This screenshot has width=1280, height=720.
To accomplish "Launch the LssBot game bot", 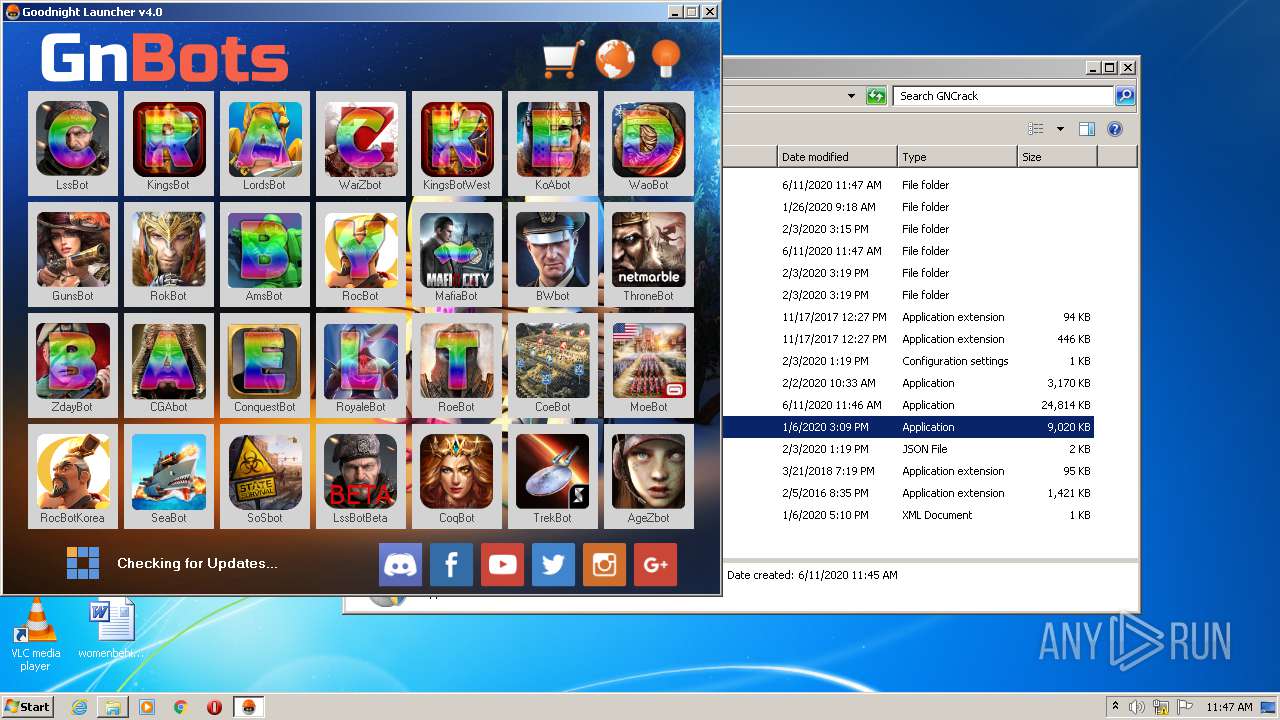I will point(73,143).
